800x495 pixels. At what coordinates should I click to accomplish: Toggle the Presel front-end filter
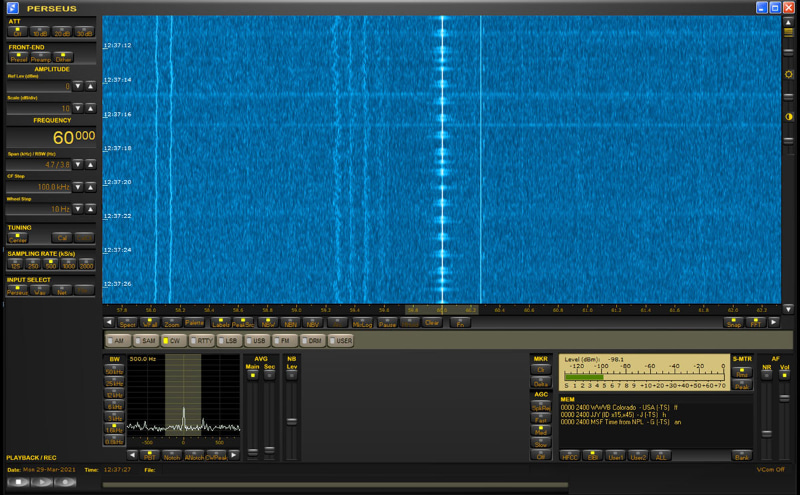[x=18, y=58]
